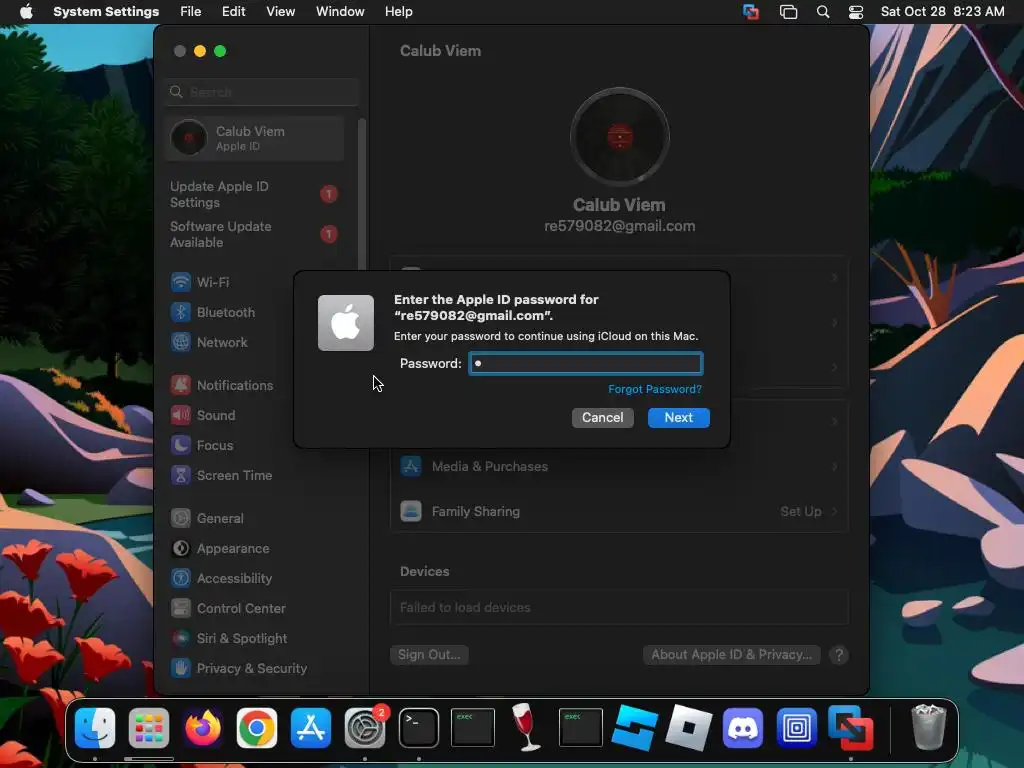The height and width of the screenshot is (768, 1024).
Task: Open the System Settings menu
Action: [x=106, y=12]
